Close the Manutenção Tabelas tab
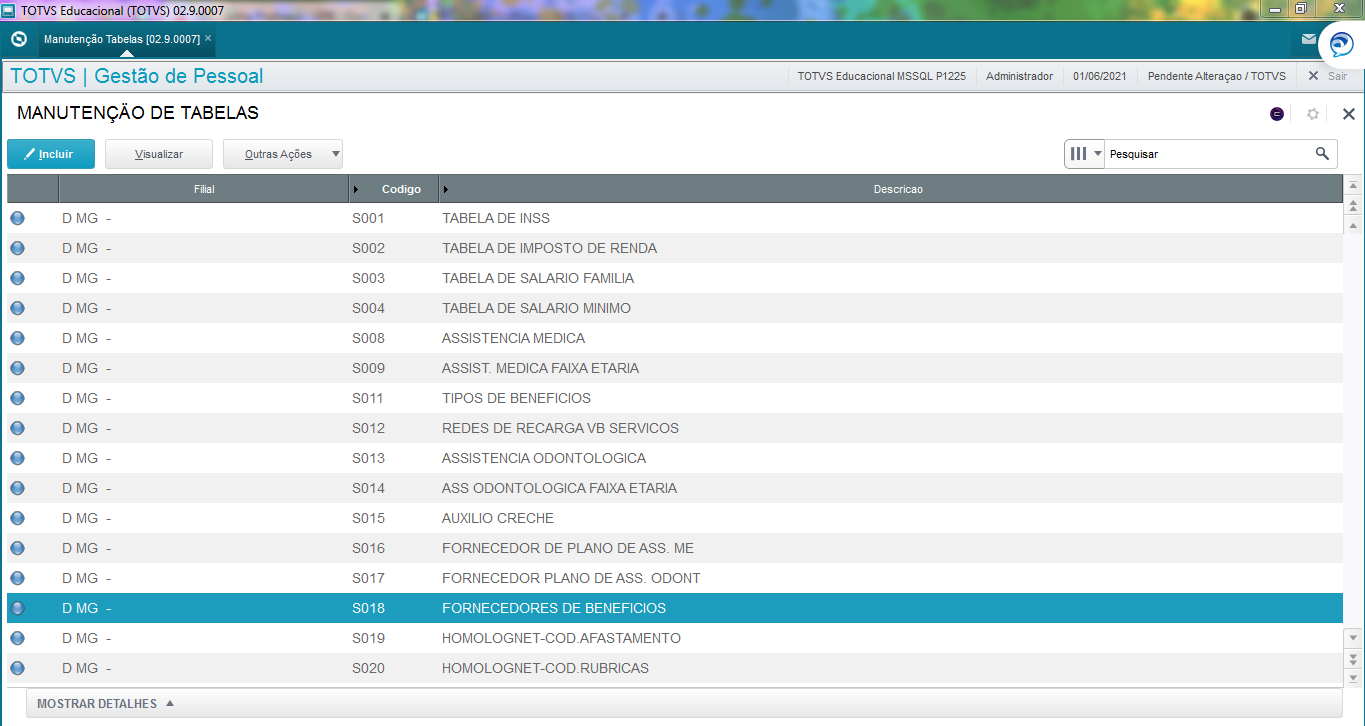Screen dimensions: 1365x726 (x=208, y=38)
